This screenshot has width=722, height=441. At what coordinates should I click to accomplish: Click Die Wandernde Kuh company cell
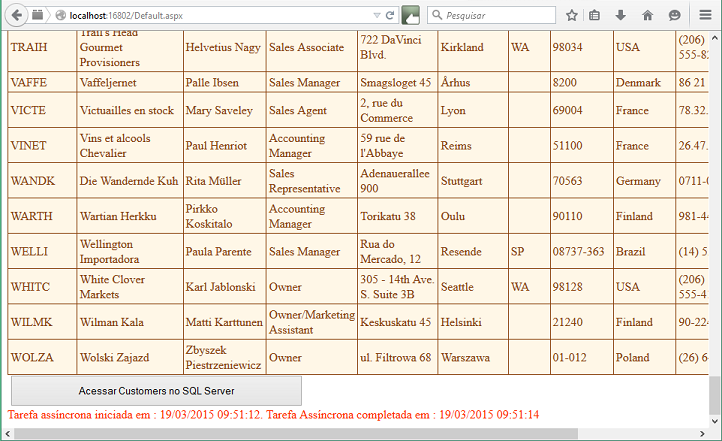pyautogui.click(x=130, y=181)
